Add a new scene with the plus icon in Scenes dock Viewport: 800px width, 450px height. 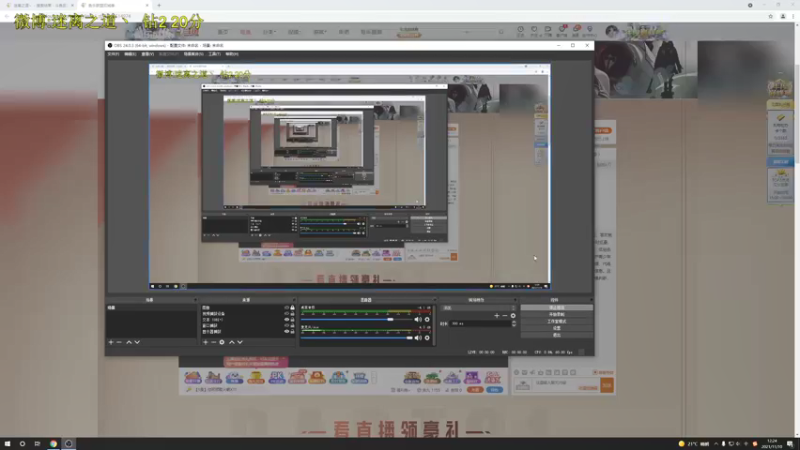click(111, 342)
